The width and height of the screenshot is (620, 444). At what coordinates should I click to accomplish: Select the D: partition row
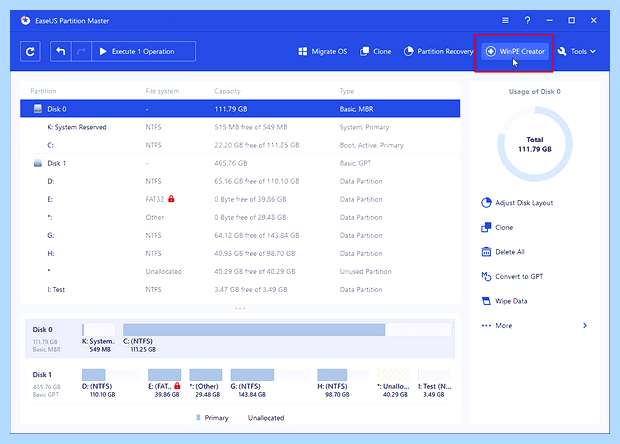click(x=240, y=181)
